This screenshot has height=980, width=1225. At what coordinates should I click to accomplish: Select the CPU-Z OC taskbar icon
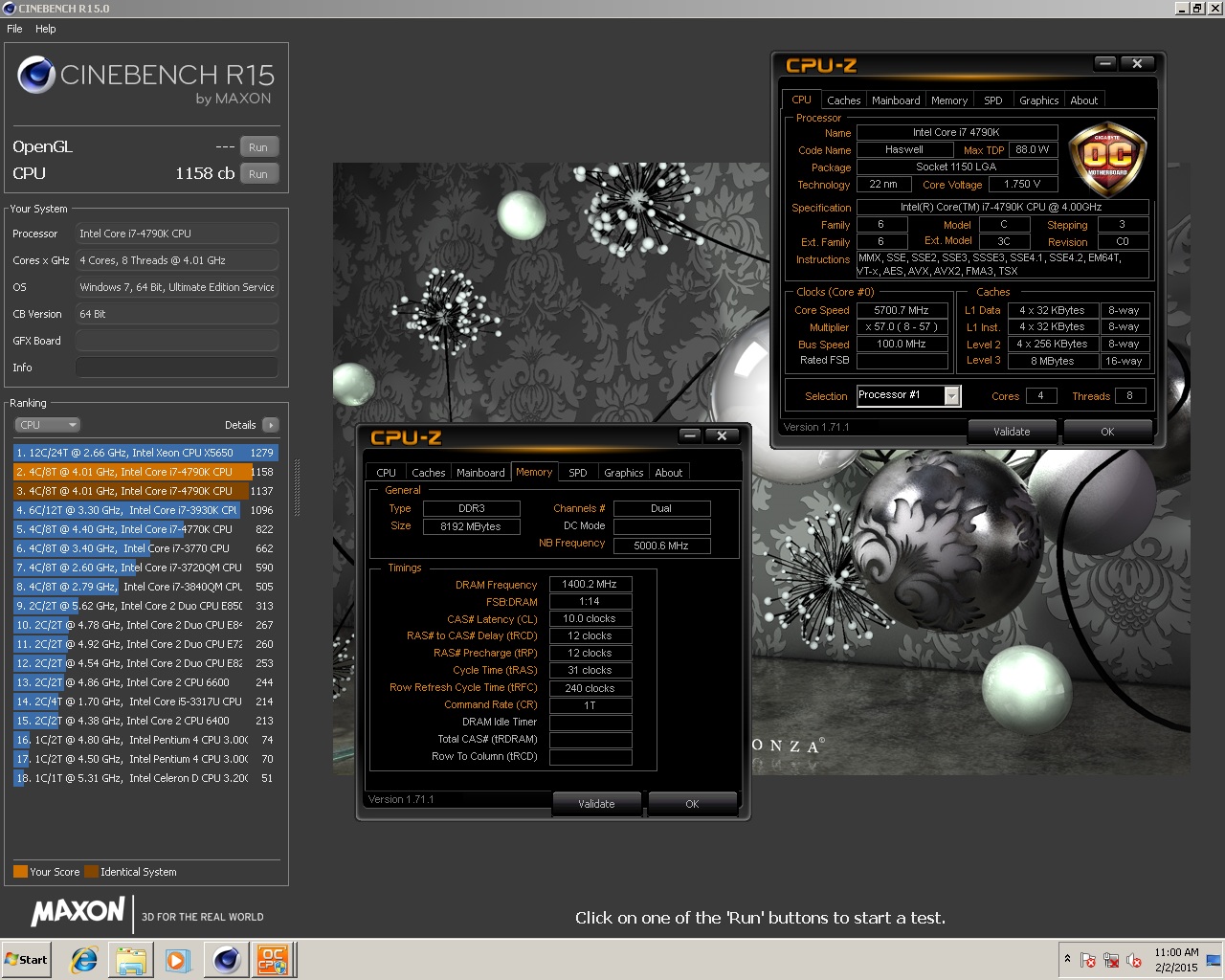coord(273,960)
